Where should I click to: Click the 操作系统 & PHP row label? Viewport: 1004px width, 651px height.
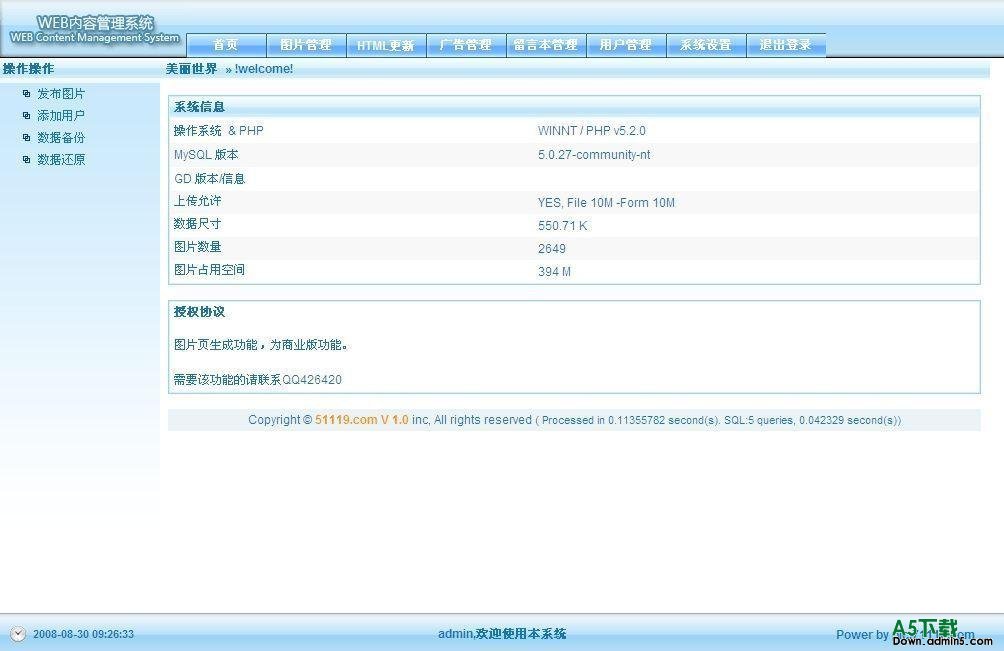218,131
